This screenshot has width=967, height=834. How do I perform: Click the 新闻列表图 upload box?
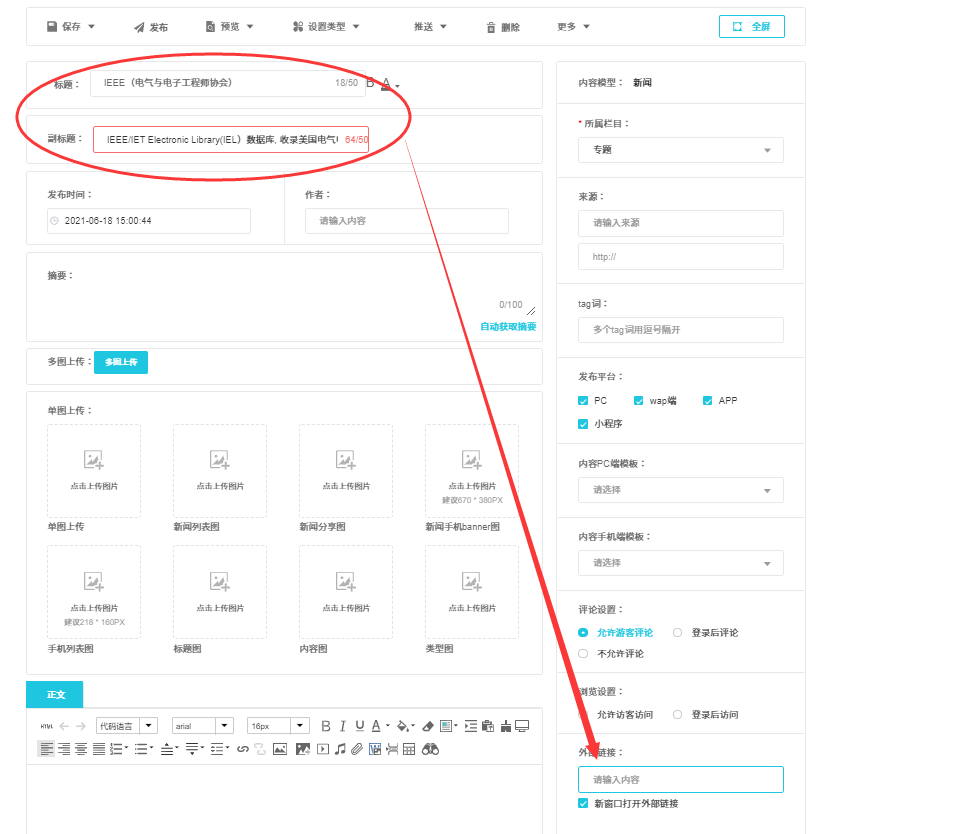220,471
